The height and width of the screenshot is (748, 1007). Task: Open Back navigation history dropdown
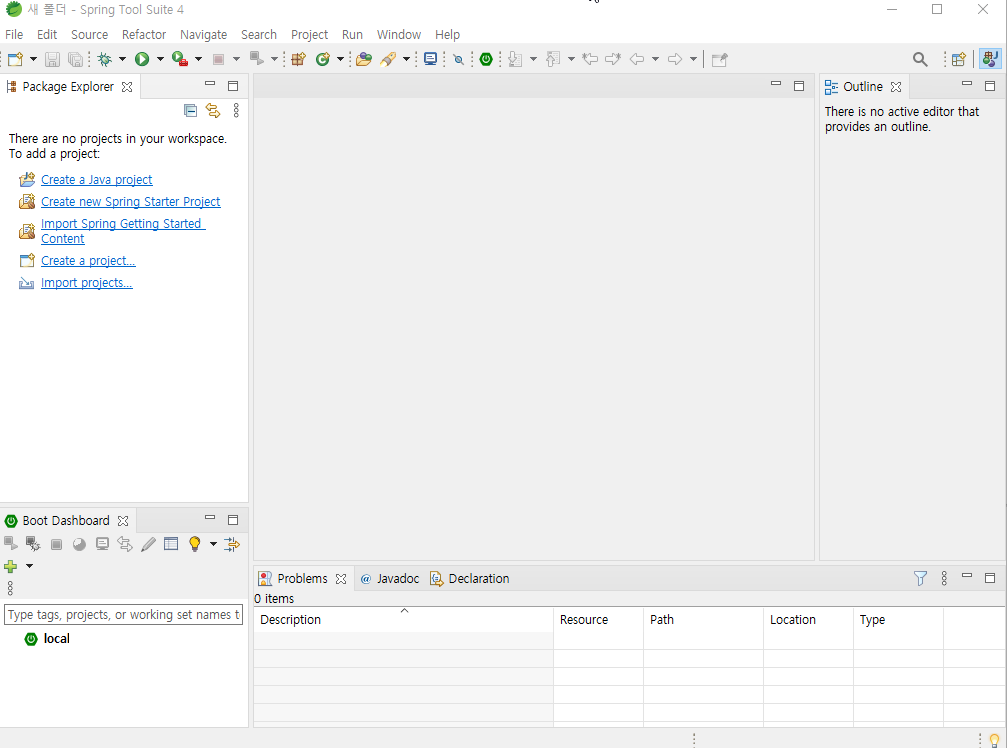click(655, 59)
